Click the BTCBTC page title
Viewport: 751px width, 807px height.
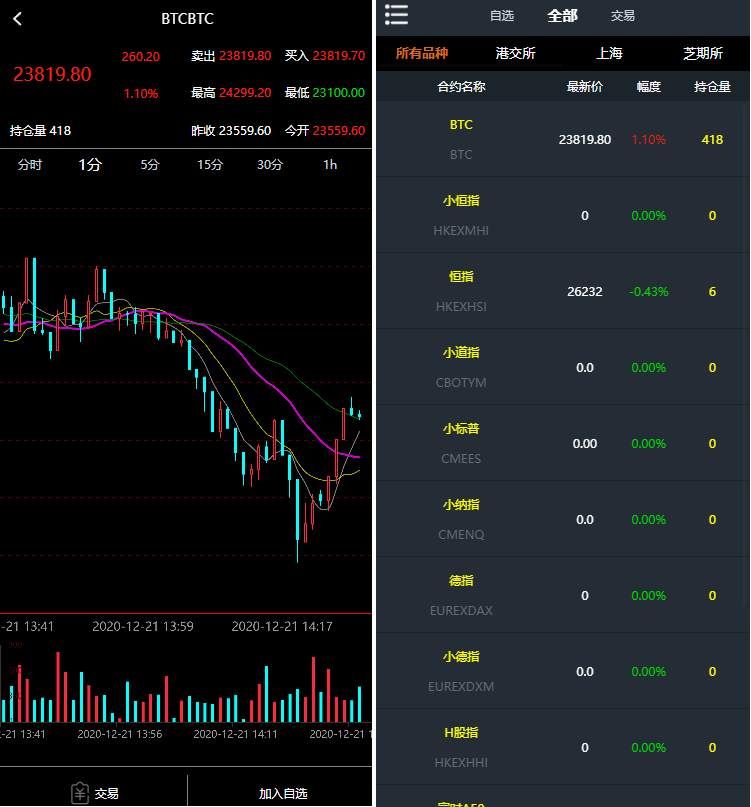(187, 19)
